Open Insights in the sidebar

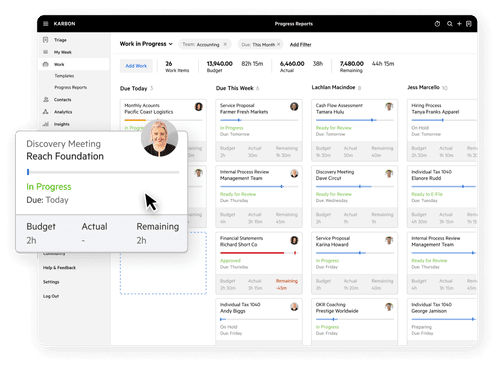click(x=62, y=124)
